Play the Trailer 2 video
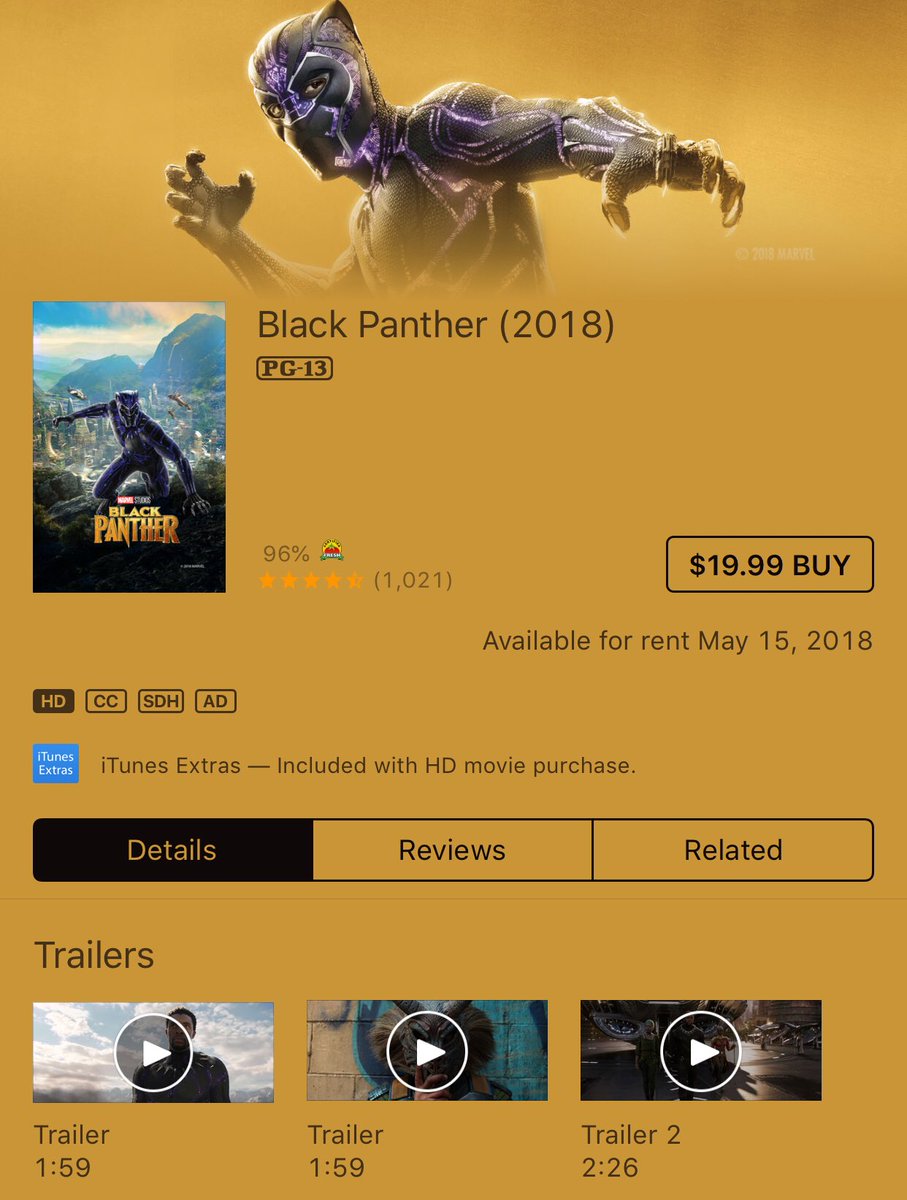 [x=701, y=1051]
